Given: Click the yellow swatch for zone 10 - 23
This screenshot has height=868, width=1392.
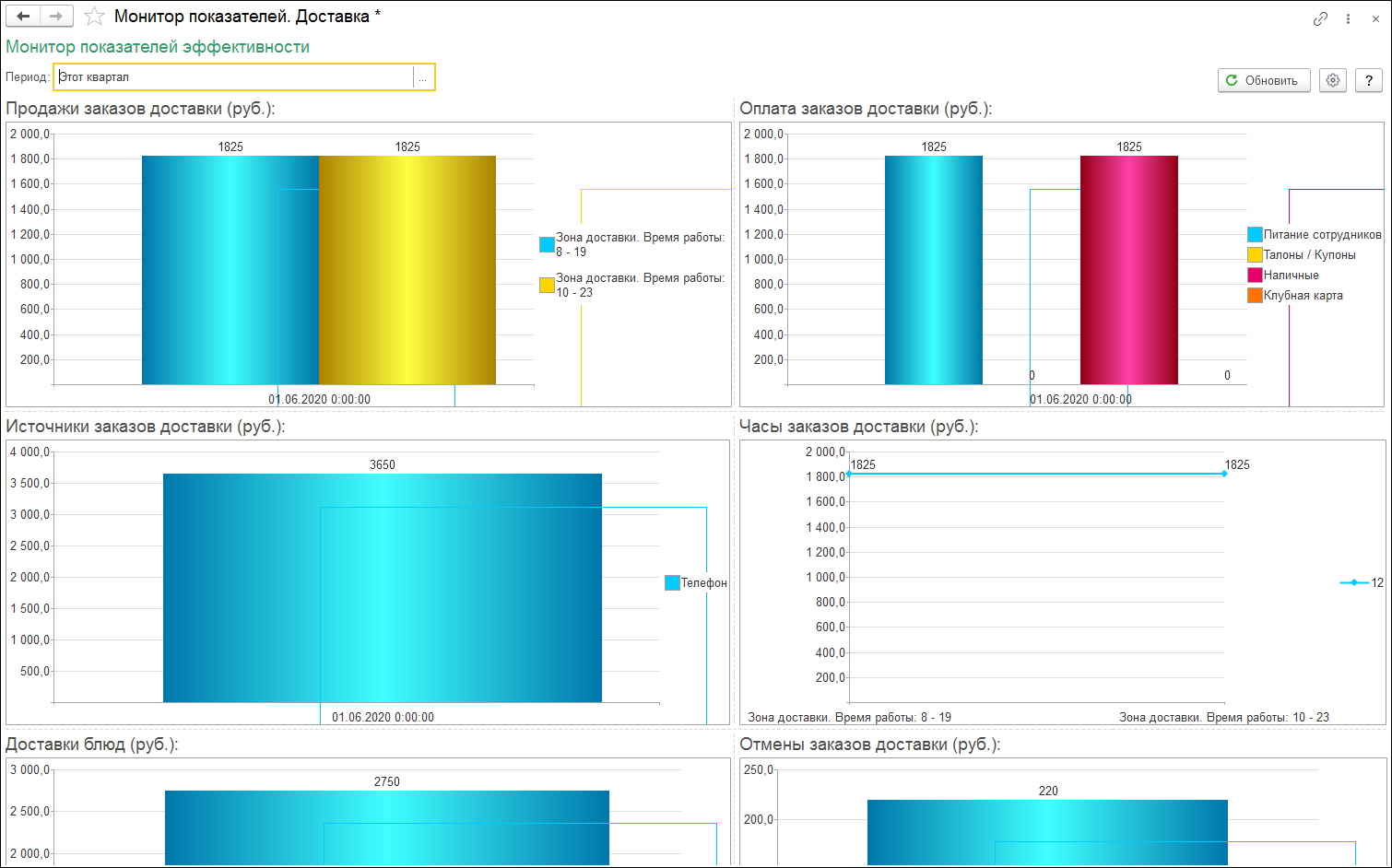Looking at the screenshot, I should tap(547, 286).
